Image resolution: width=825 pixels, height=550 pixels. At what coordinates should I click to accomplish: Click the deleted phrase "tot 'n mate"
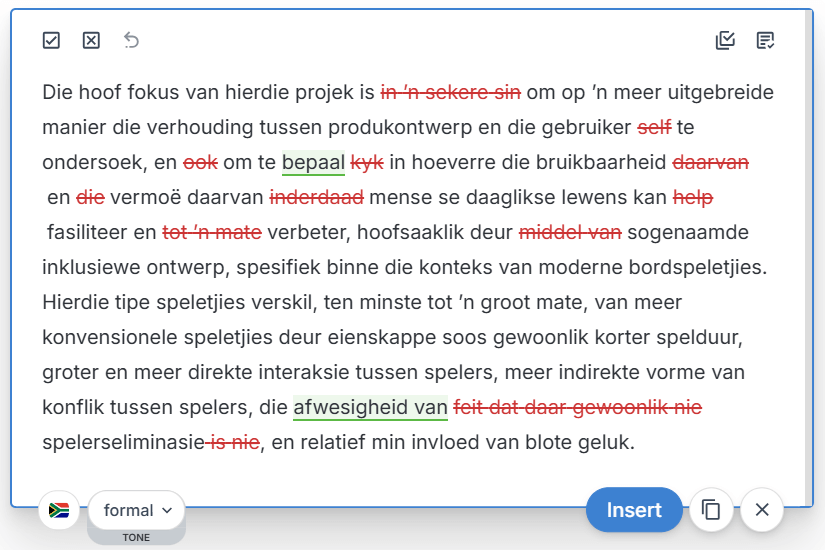[x=212, y=232]
